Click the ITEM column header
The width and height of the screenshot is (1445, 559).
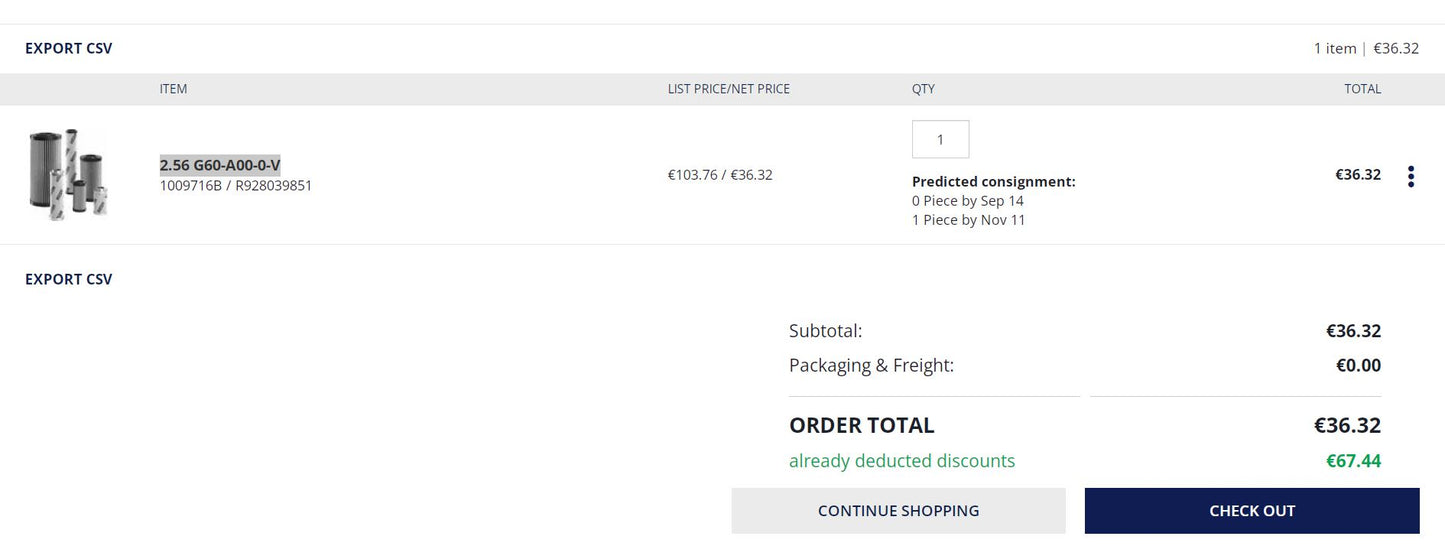173,89
